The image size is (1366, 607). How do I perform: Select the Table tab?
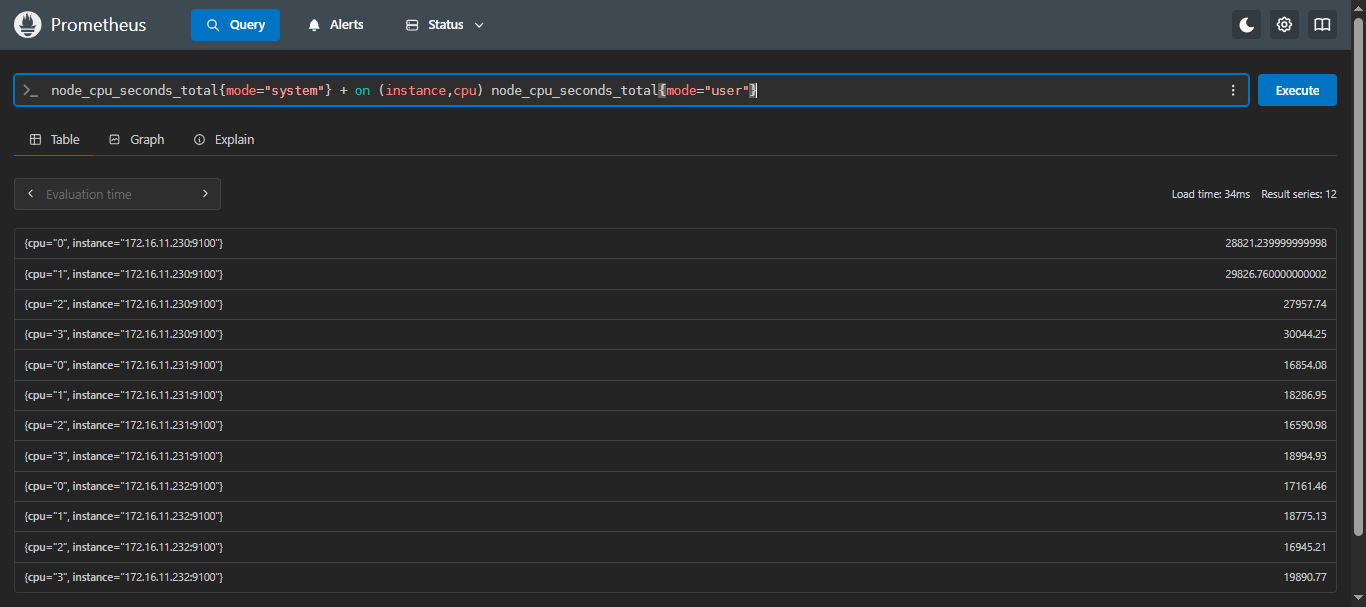pos(55,139)
